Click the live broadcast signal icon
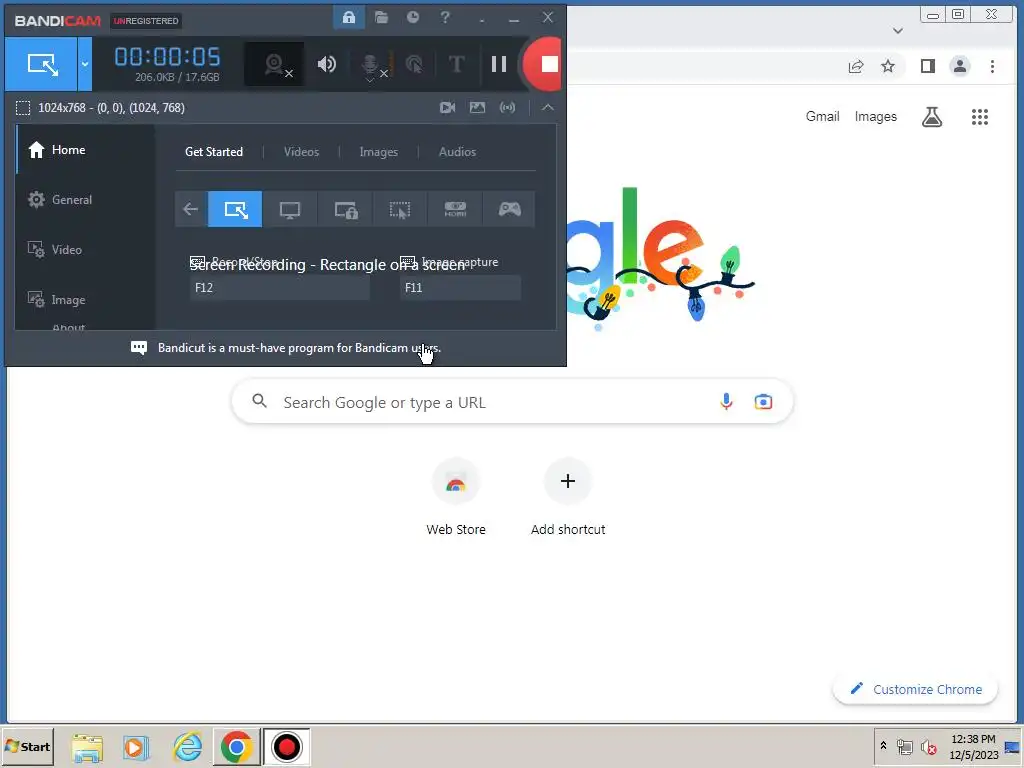Image resolution: width=1024 pixels, height=768 pixels. click(507, 107)
